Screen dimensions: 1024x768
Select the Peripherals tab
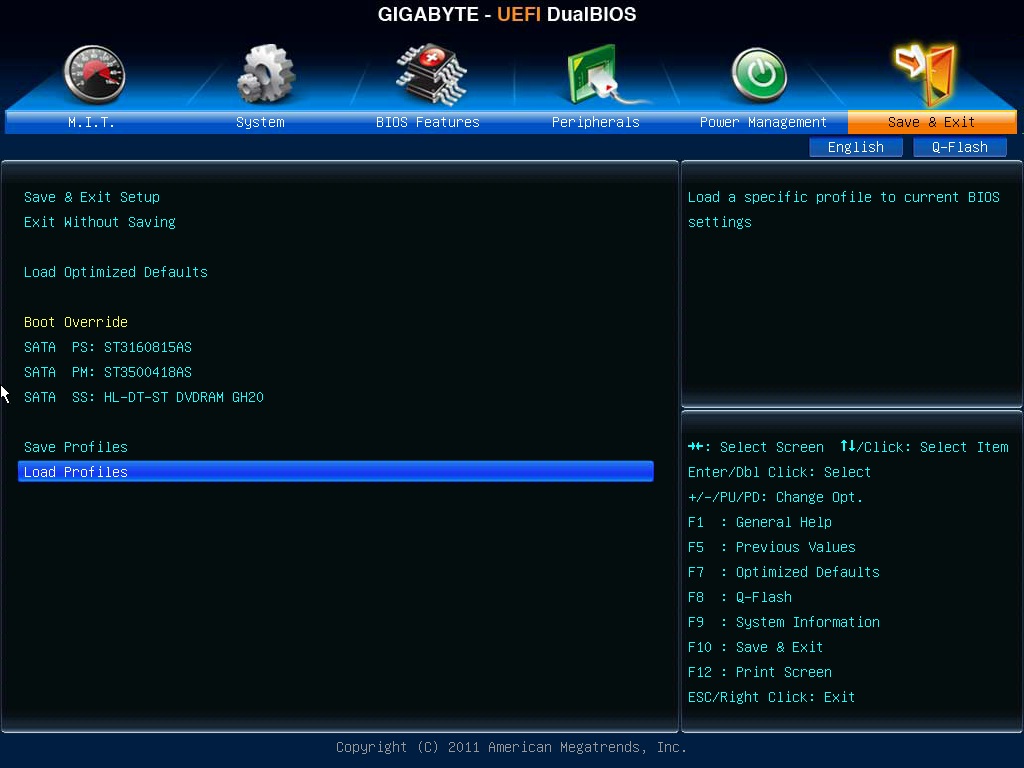[x=596, y=122]
